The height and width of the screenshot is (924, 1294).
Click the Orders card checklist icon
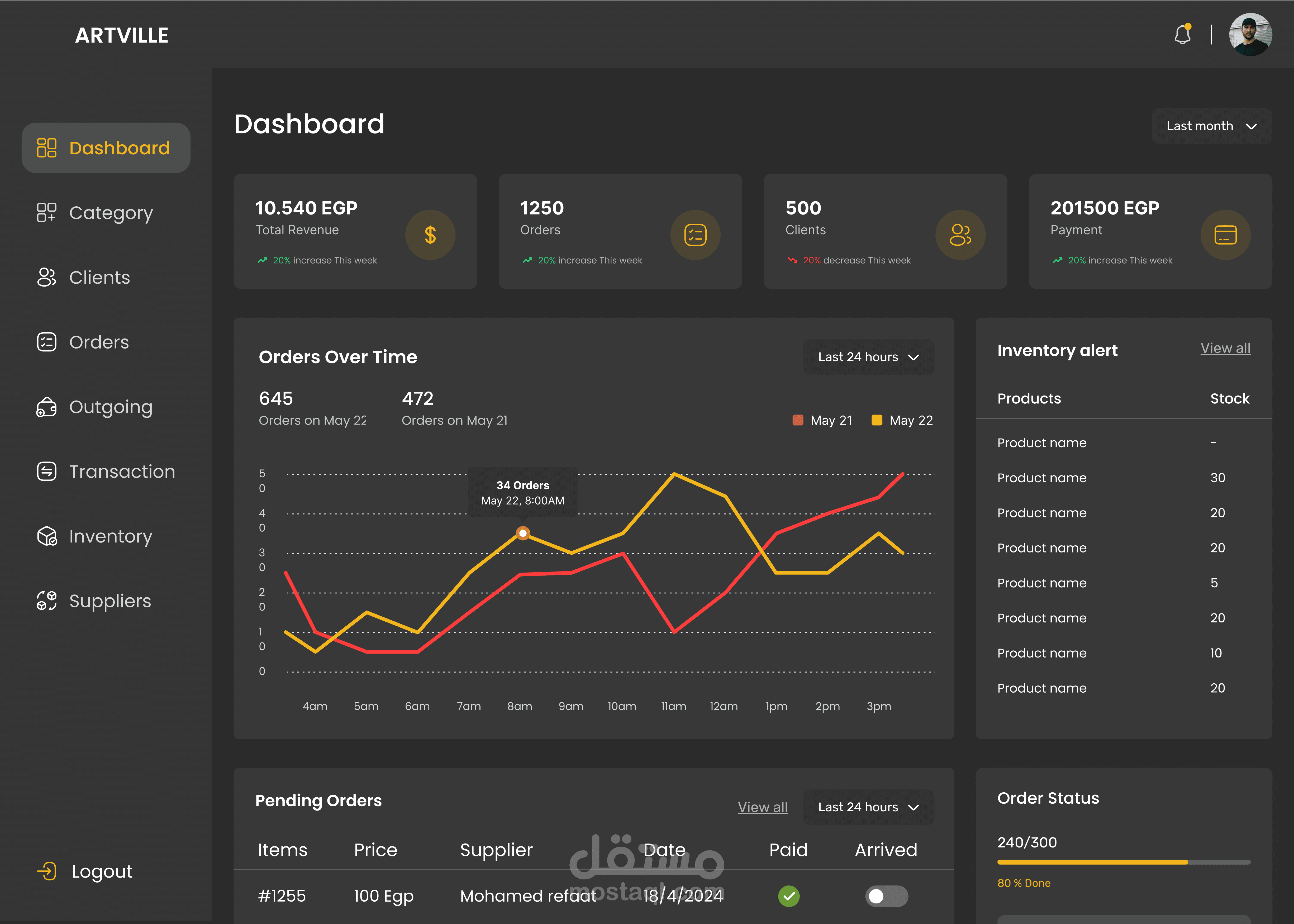[x=695, y=235]
